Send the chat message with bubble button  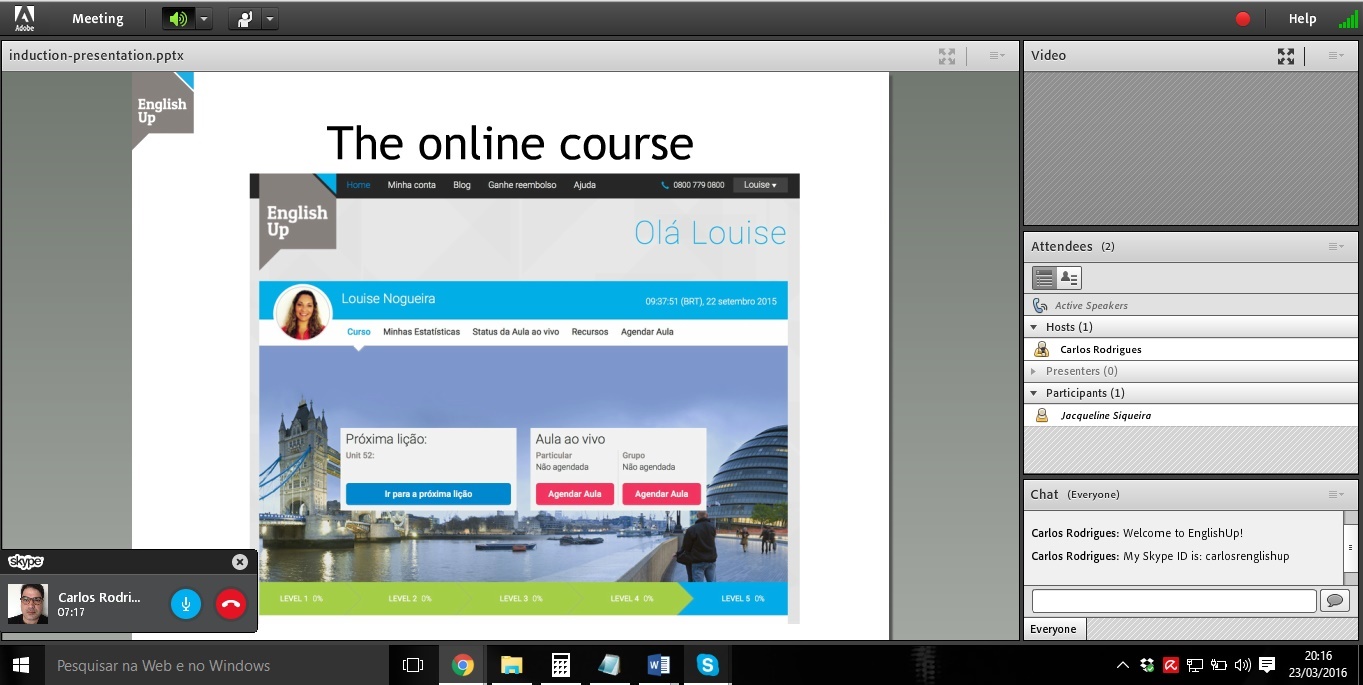(x=1334, y=601)
